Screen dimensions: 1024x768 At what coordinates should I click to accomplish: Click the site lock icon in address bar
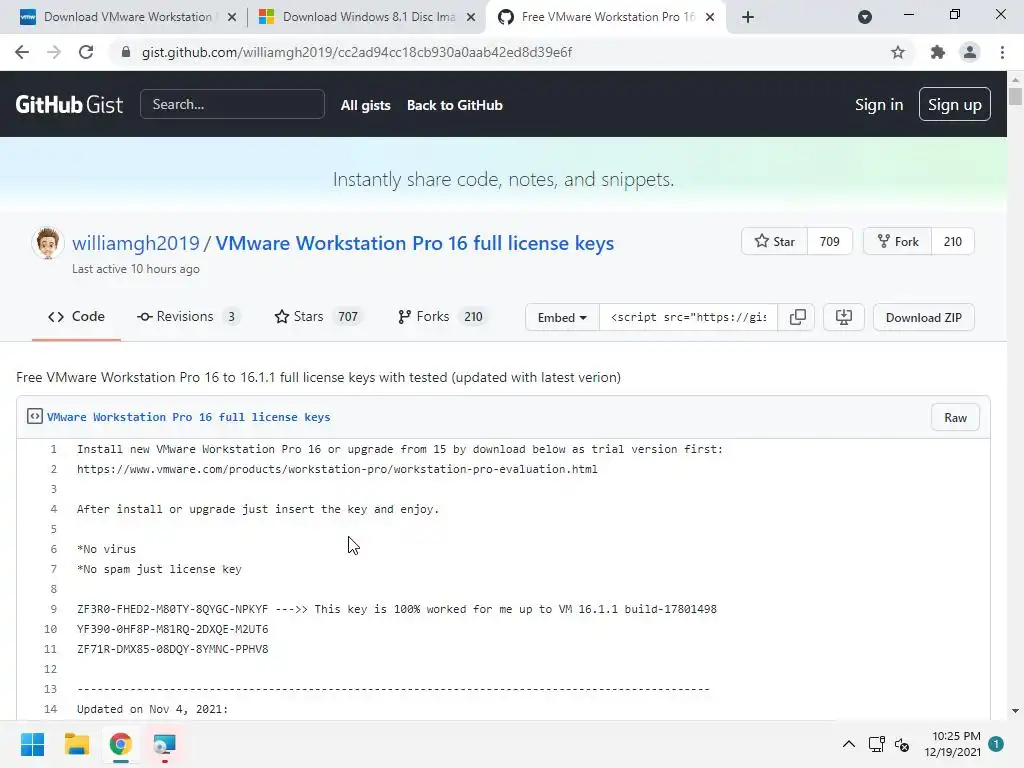126,52
